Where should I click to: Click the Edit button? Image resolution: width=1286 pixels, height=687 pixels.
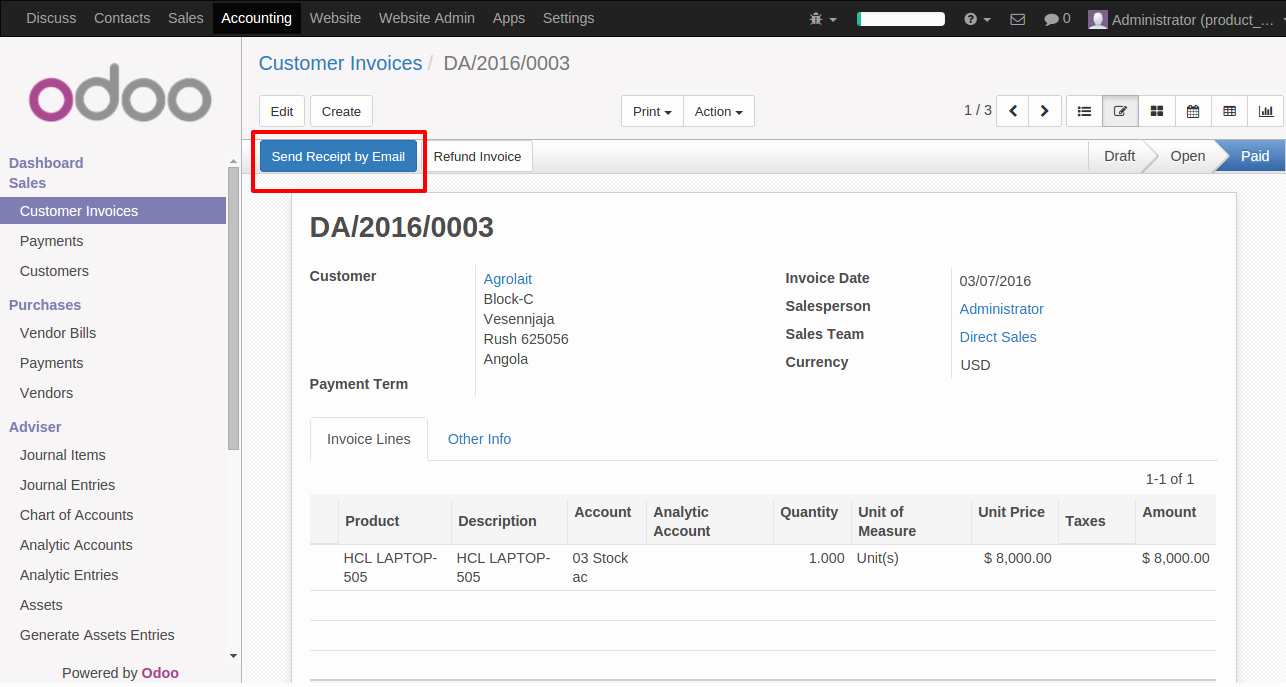pyautogui.click(x=282, y=111)
